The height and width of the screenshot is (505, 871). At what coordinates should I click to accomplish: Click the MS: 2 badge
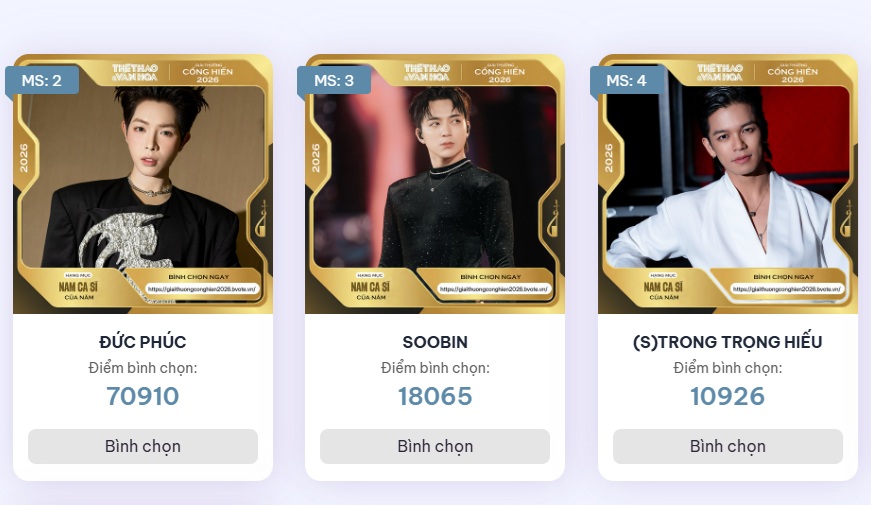coord(41,80)
